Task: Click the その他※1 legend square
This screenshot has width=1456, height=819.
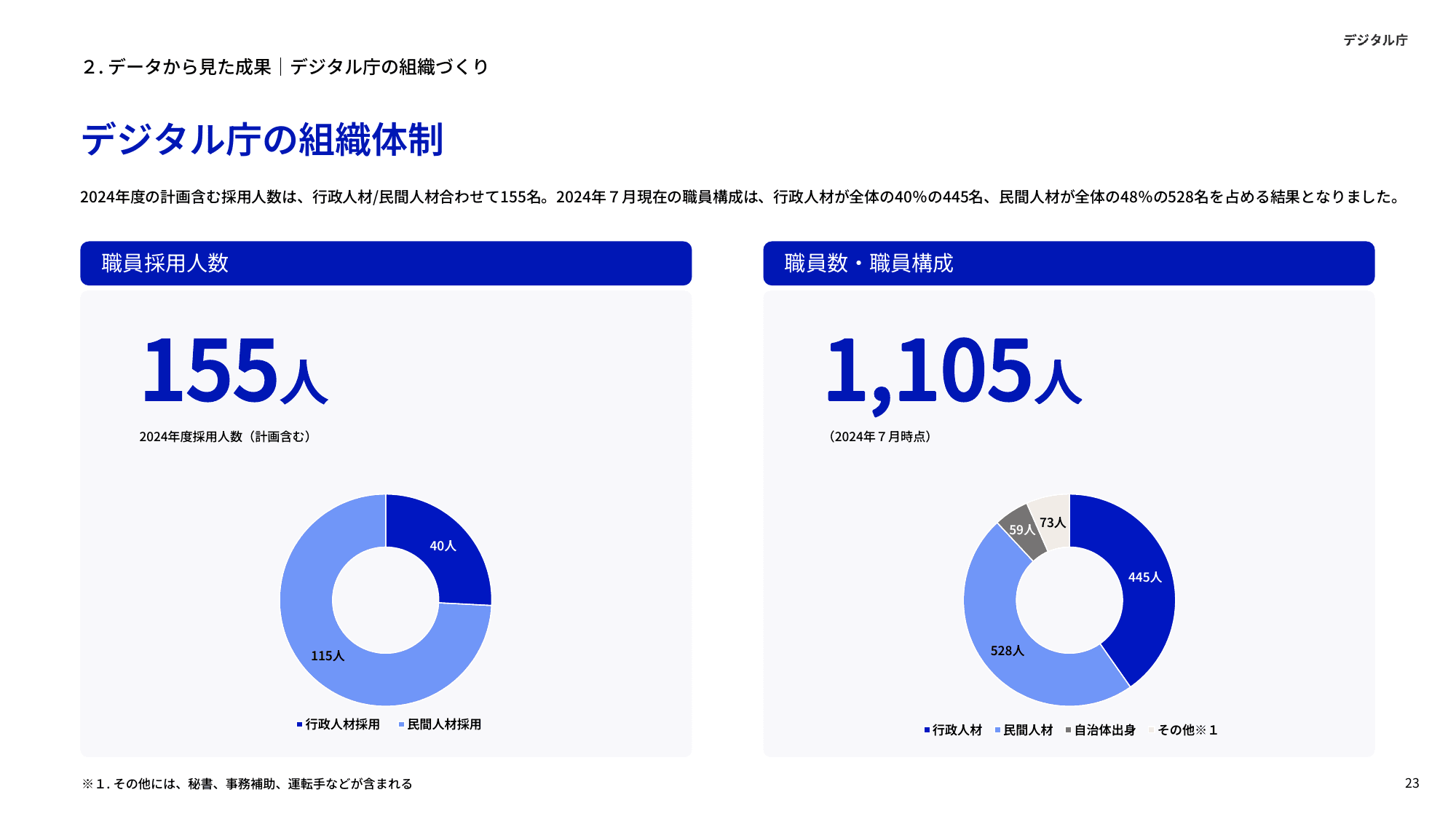Action: click(x=1150, y=728)
